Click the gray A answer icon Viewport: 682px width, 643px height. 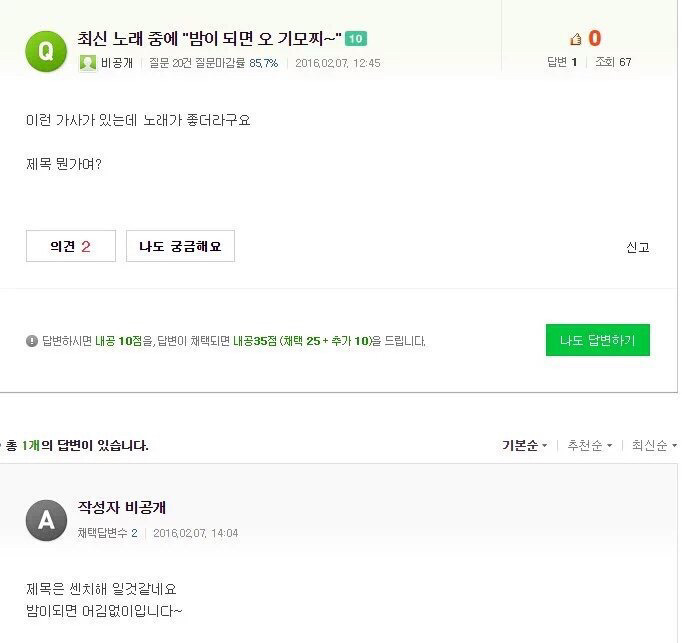click(x=46, y=520)
